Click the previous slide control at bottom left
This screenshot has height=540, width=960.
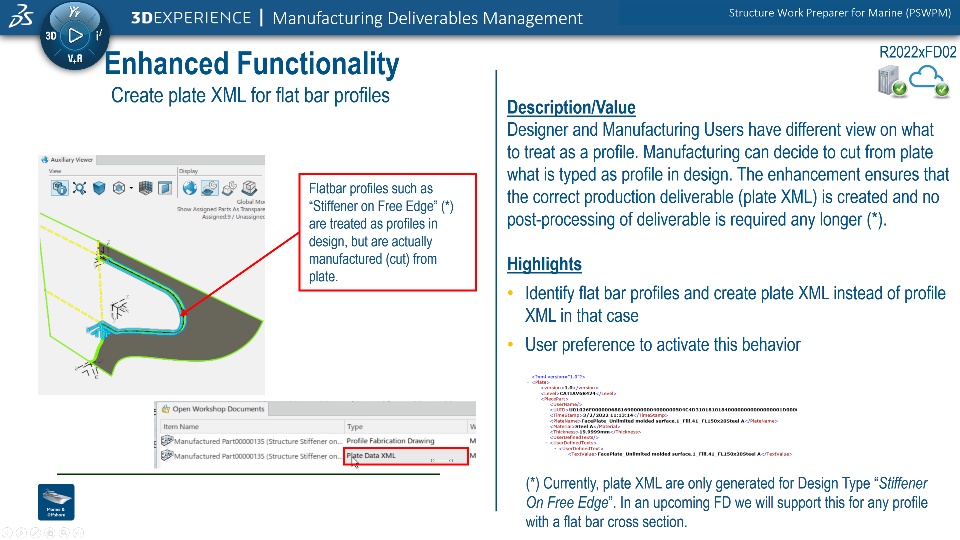point(7,533)
